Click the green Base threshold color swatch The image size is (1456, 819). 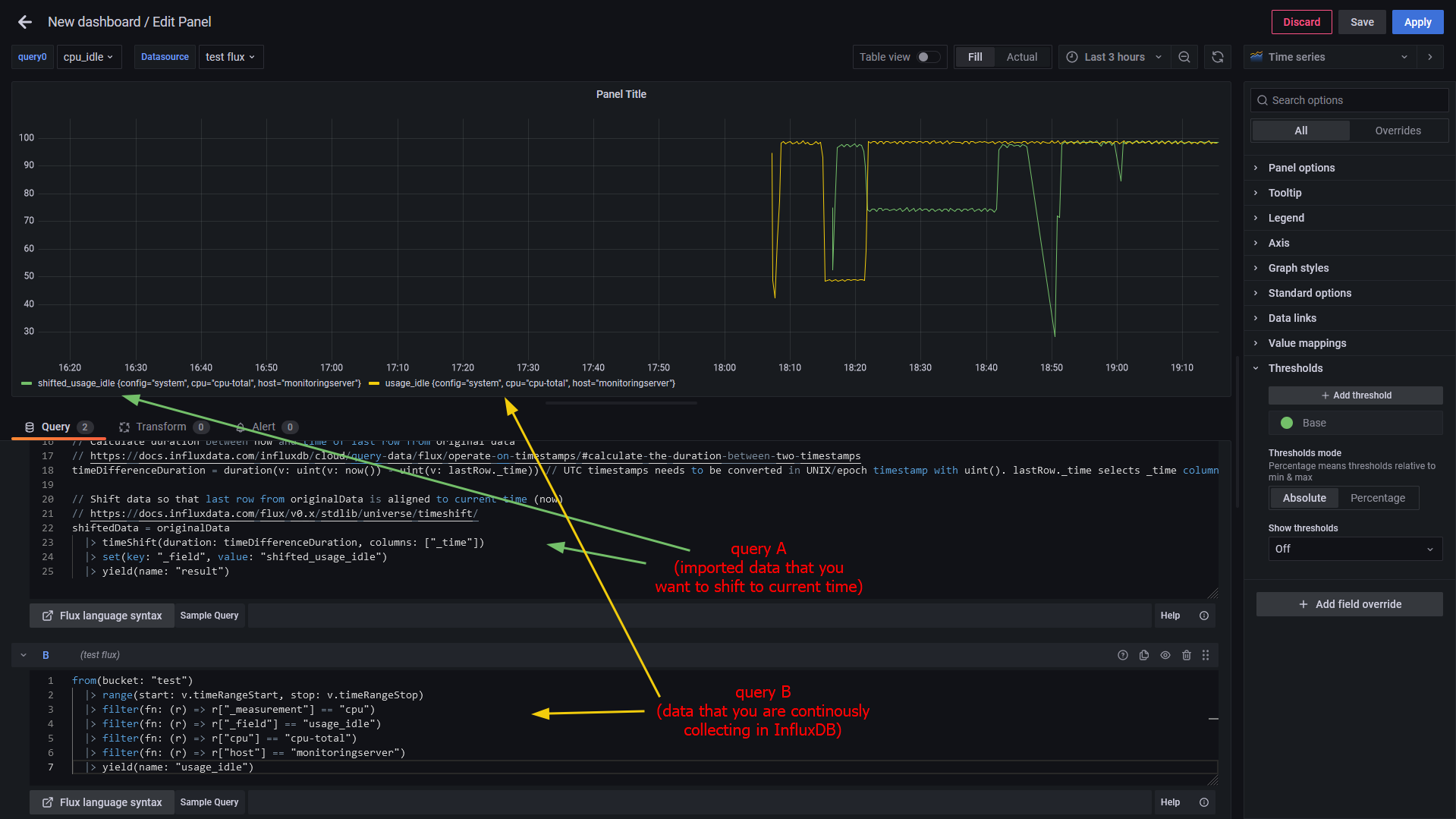pos(1287,423)
